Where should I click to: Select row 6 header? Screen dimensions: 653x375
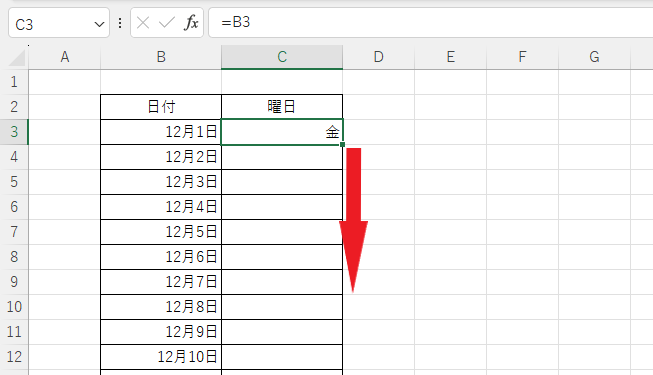(x=14, y=207)
